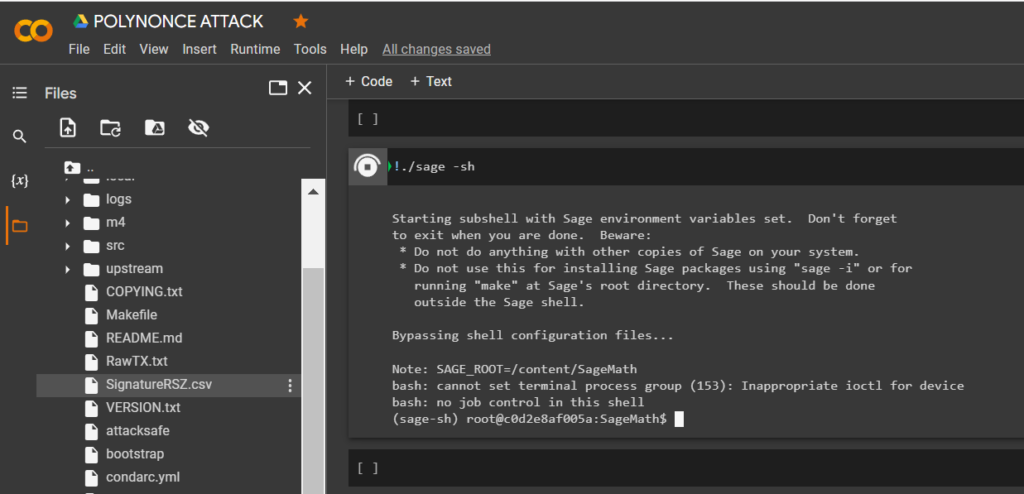
Task: Click the empty code cell below output
Action: pos(686,468)
